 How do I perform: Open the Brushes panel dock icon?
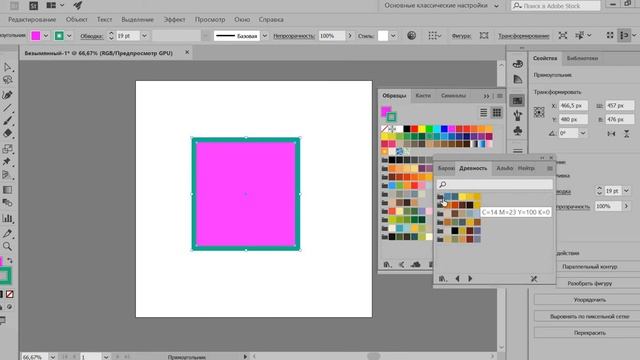pos(518,116)
